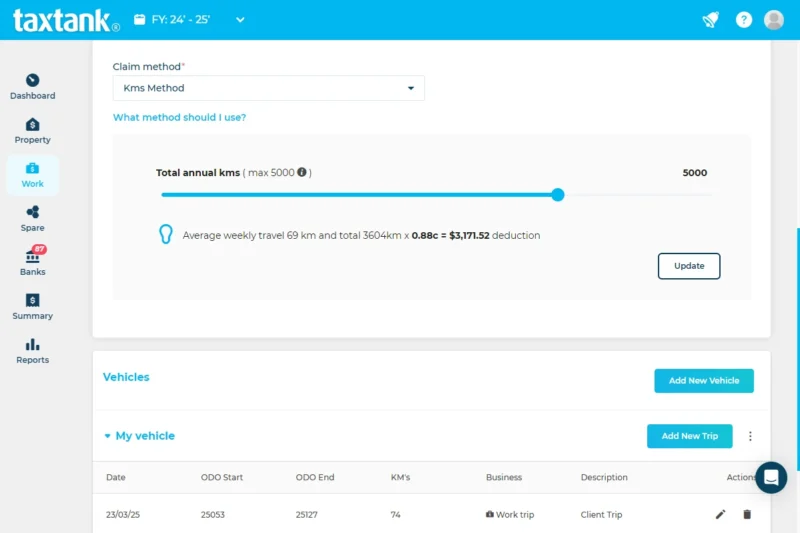Expand the financial year FY 24'-25' selector

tap(190, 20)
